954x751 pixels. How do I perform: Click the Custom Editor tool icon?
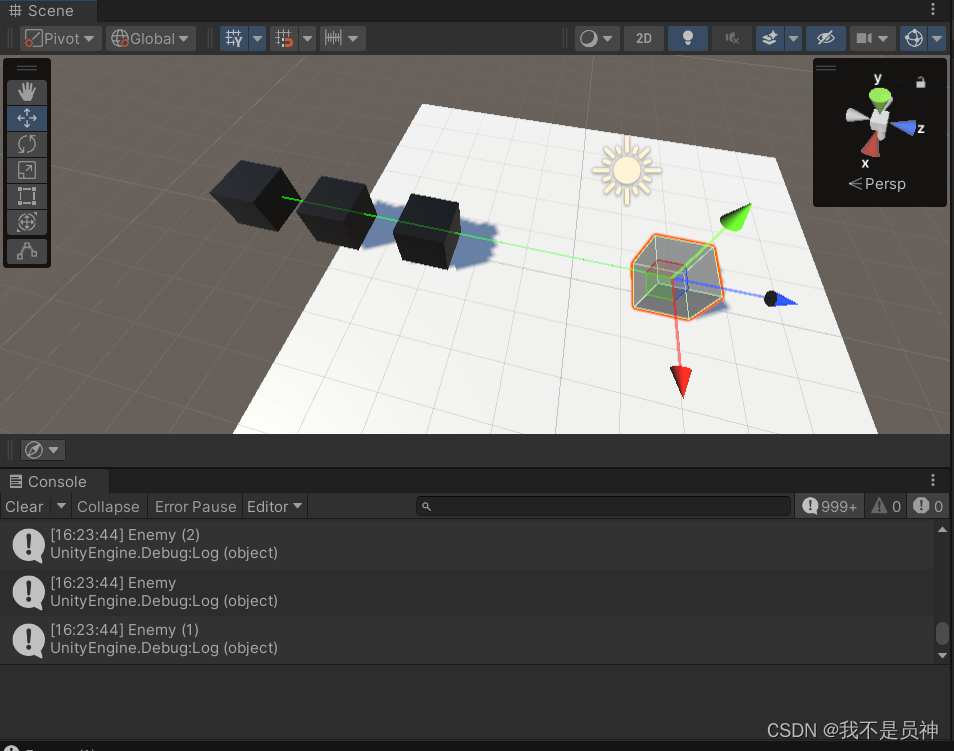[26, 251]
